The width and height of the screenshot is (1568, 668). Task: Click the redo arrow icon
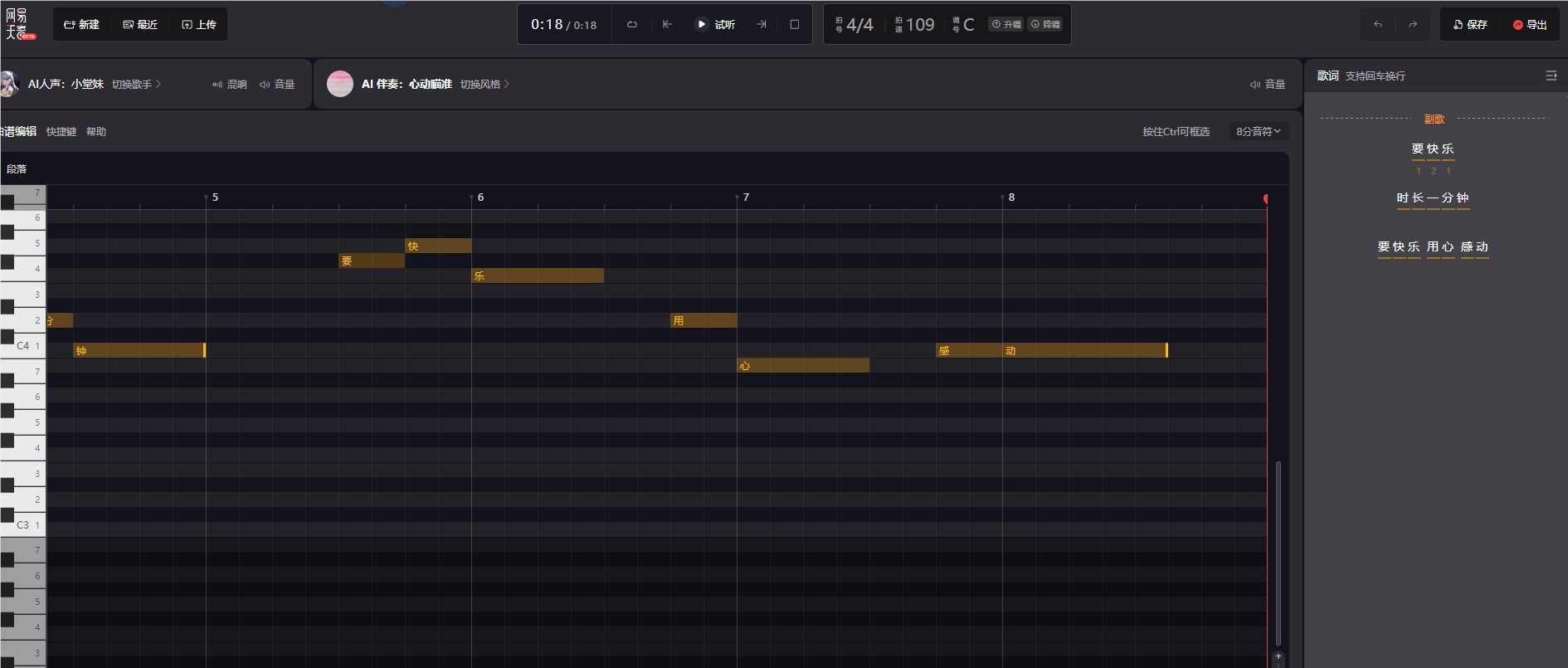pyautogui.click(x=1413, y=25)
